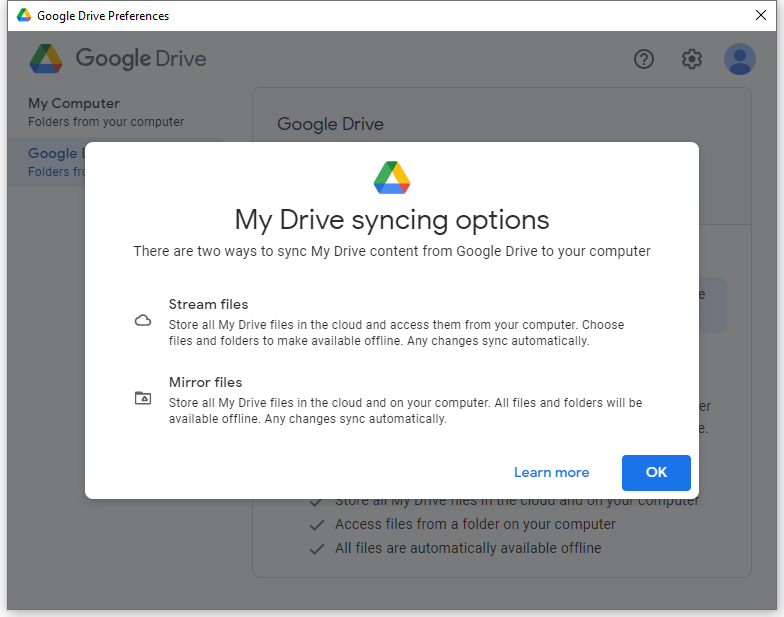Open the Learn more link
This screenshot has height=617, width=784.
[551, 472]
